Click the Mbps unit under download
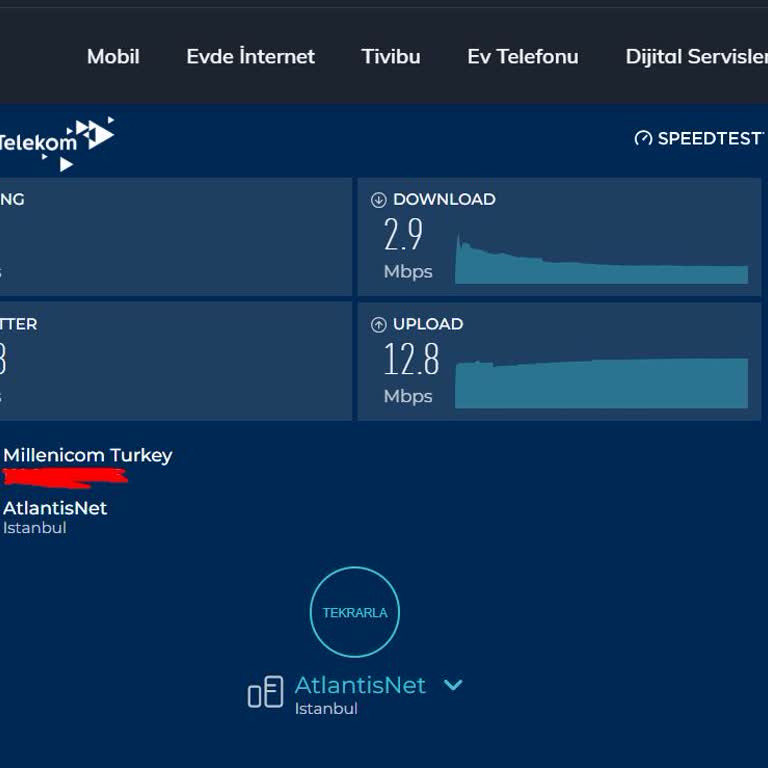Screen dimensions: 768x768 point(408,271)
